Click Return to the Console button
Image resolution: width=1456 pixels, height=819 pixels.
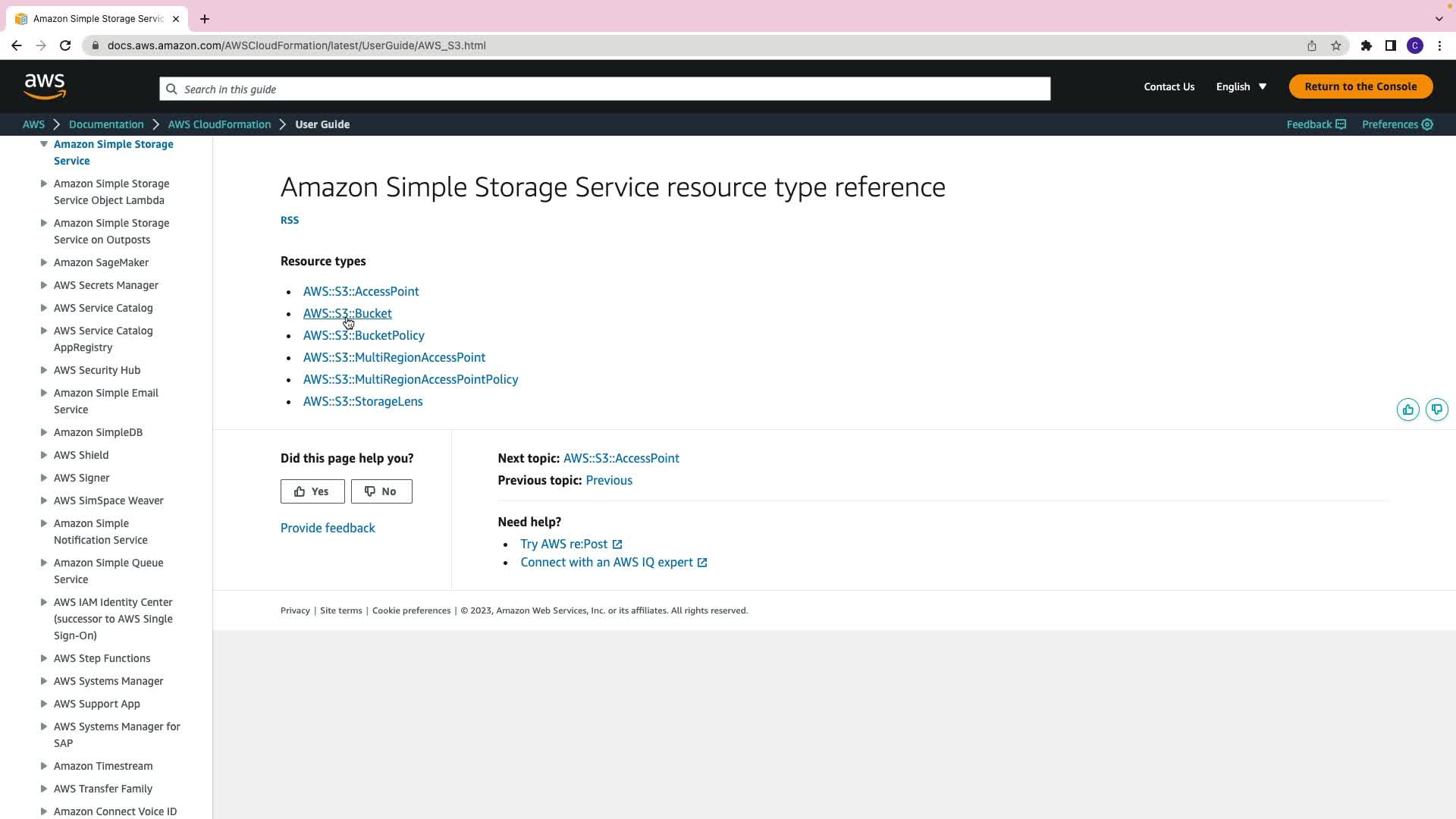click(1360, 86)
